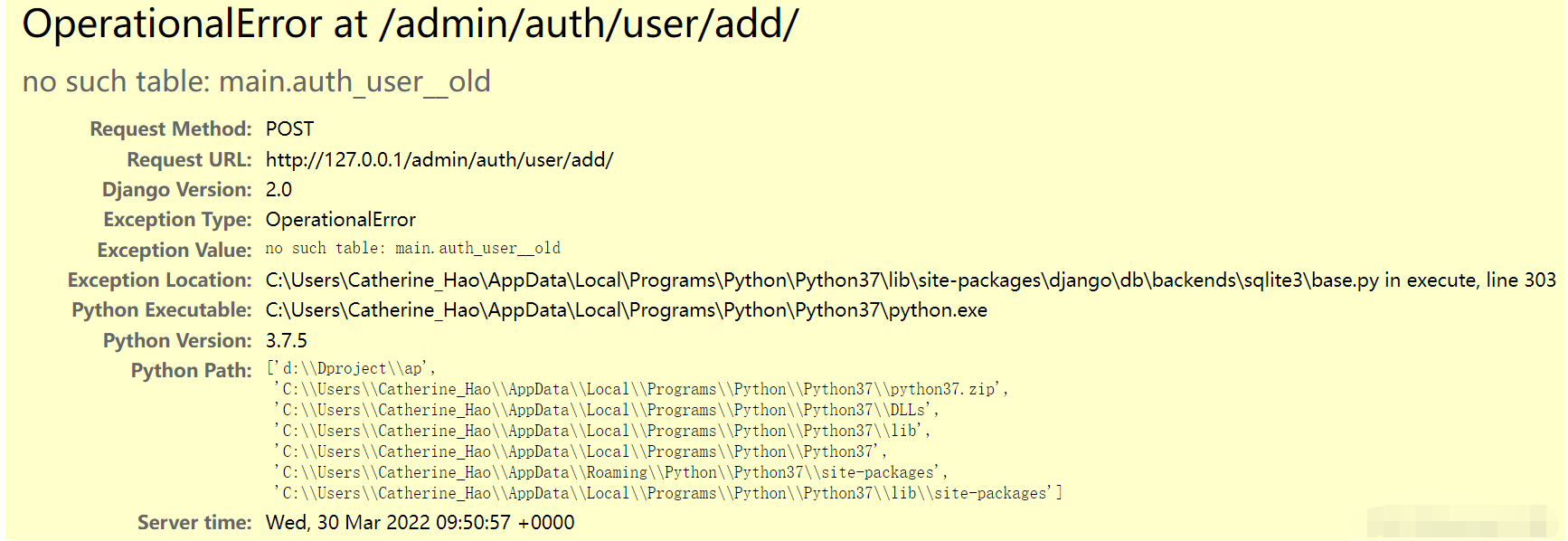This screenshot has width=1568, height=541.
Task: Click the Python Path label
Action: pos(192,371)
